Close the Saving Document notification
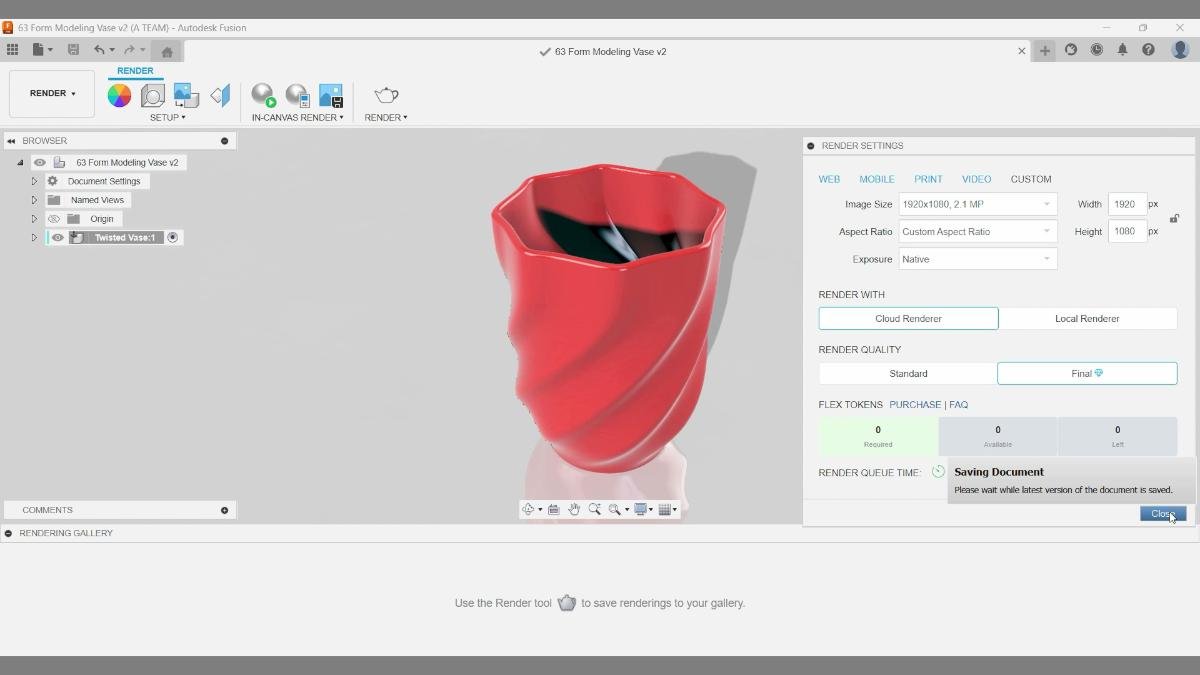1200x675 pixels. (x=1161, y=513)
